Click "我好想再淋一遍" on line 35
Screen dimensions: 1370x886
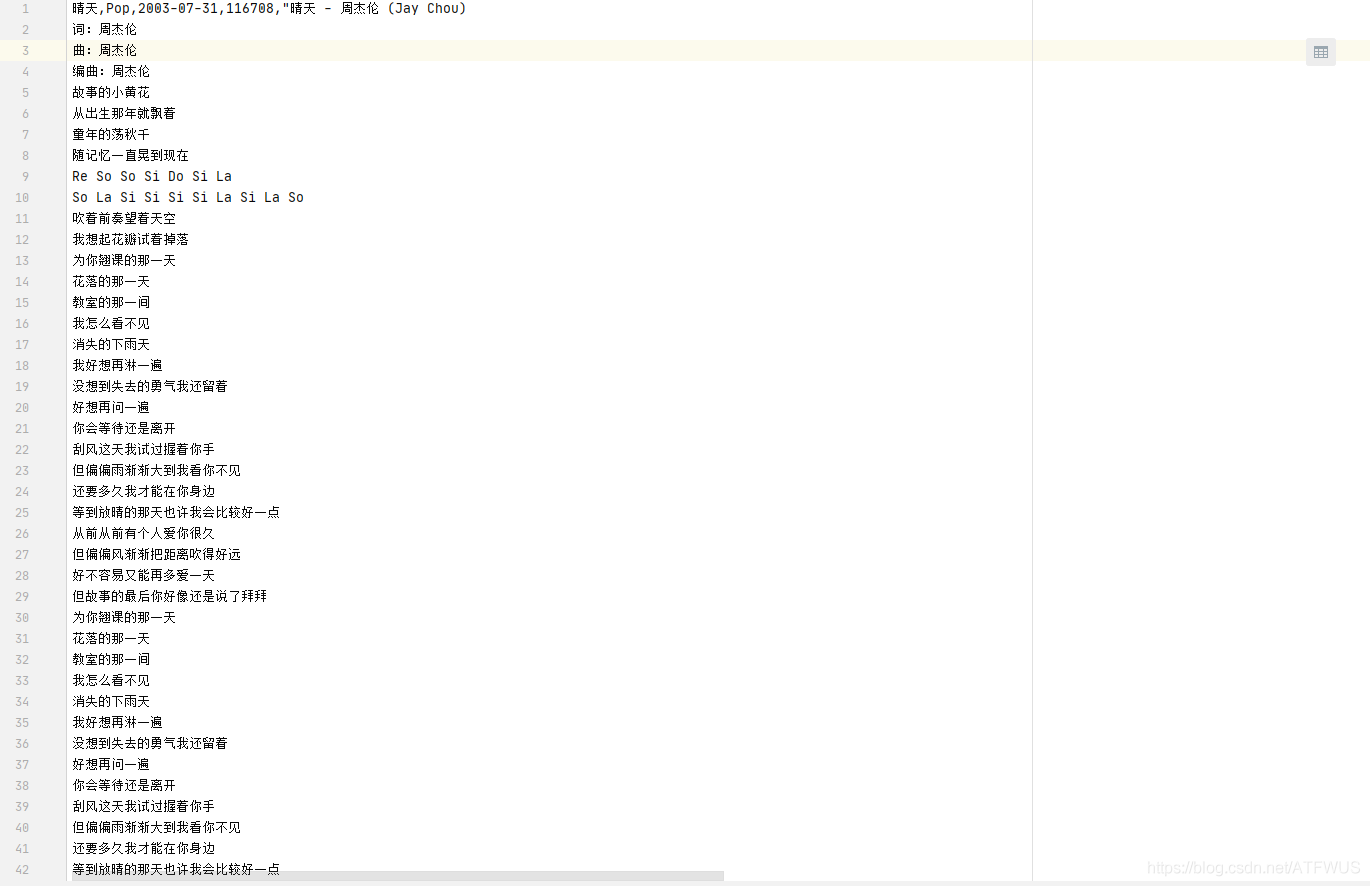117,722
